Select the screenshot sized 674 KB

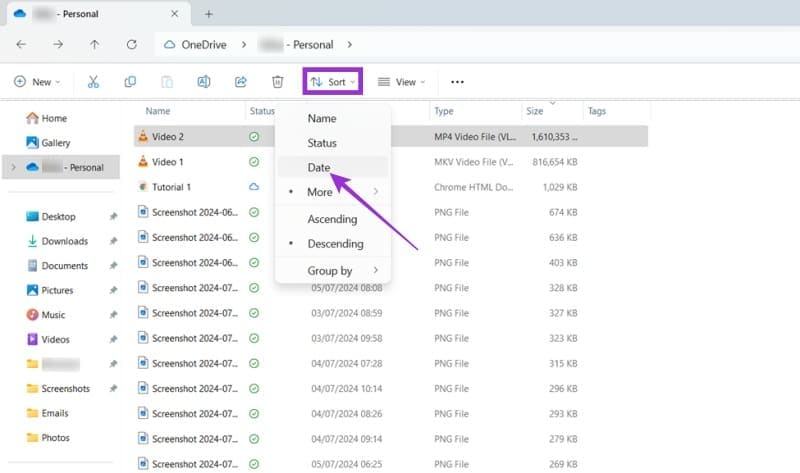tap(195, 212)
